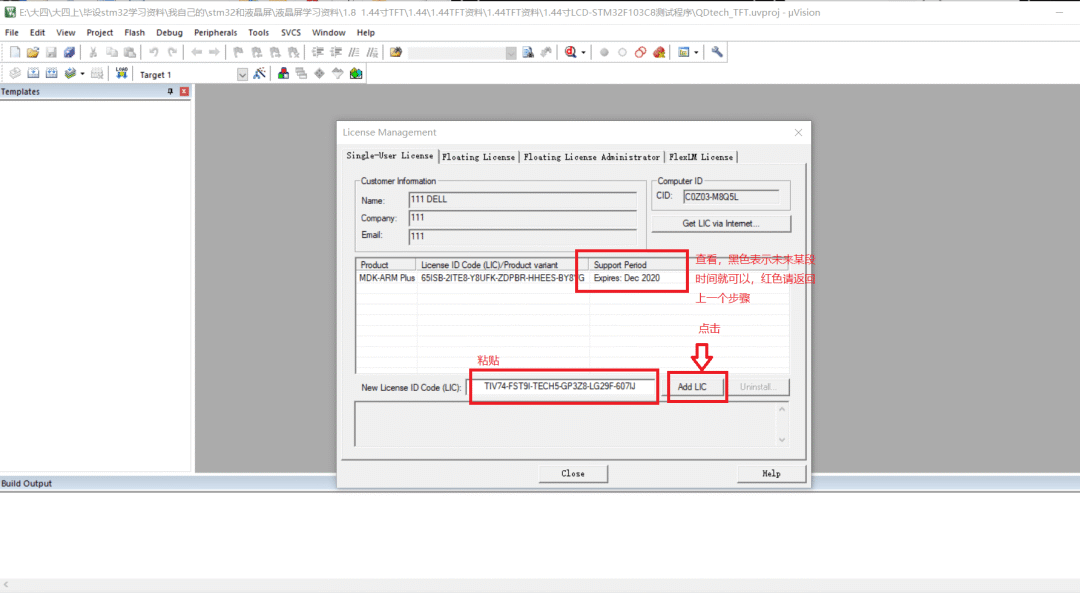Image resolution: width=1080 pixels, height=593 pixels.
Task: Pin the Templates panel
Action: [x=170, y=92]
